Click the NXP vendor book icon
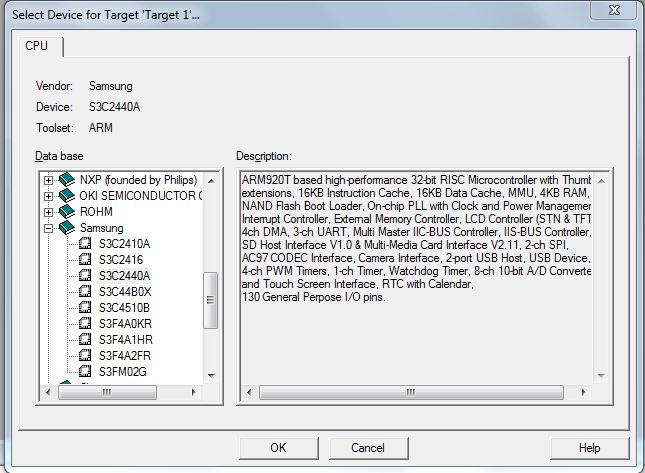Screen dimensions: 645x473 coord(67,180)
